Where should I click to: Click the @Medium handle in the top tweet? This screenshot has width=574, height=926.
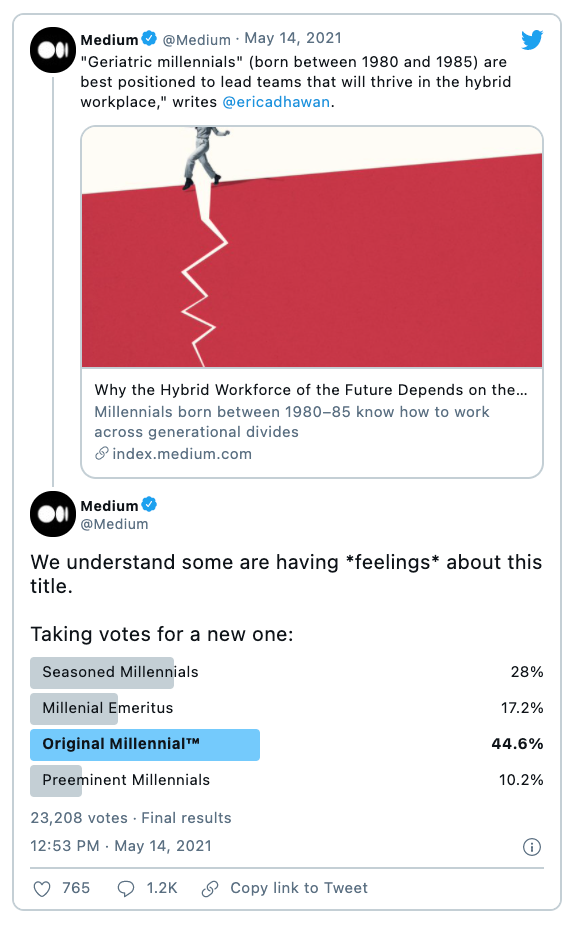[197, 40]
